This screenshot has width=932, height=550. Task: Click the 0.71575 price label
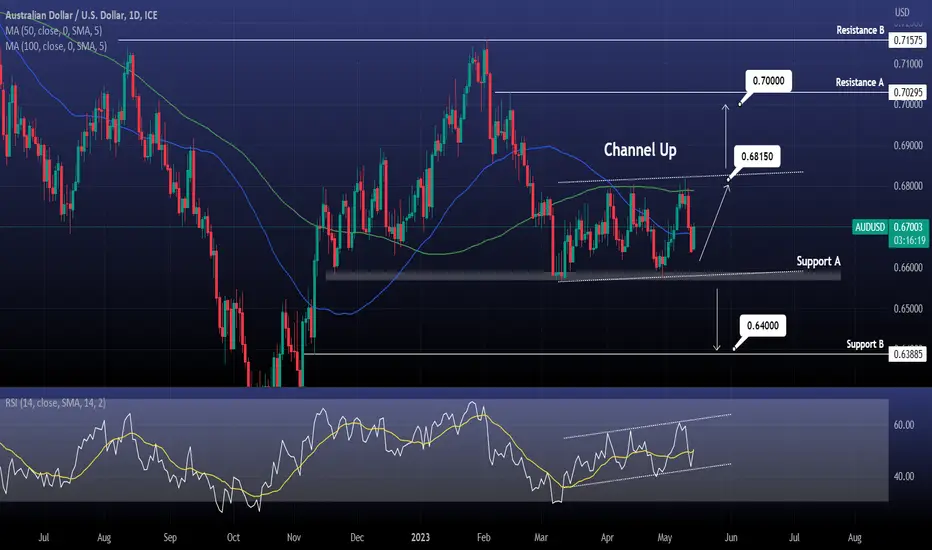(908, 40)
